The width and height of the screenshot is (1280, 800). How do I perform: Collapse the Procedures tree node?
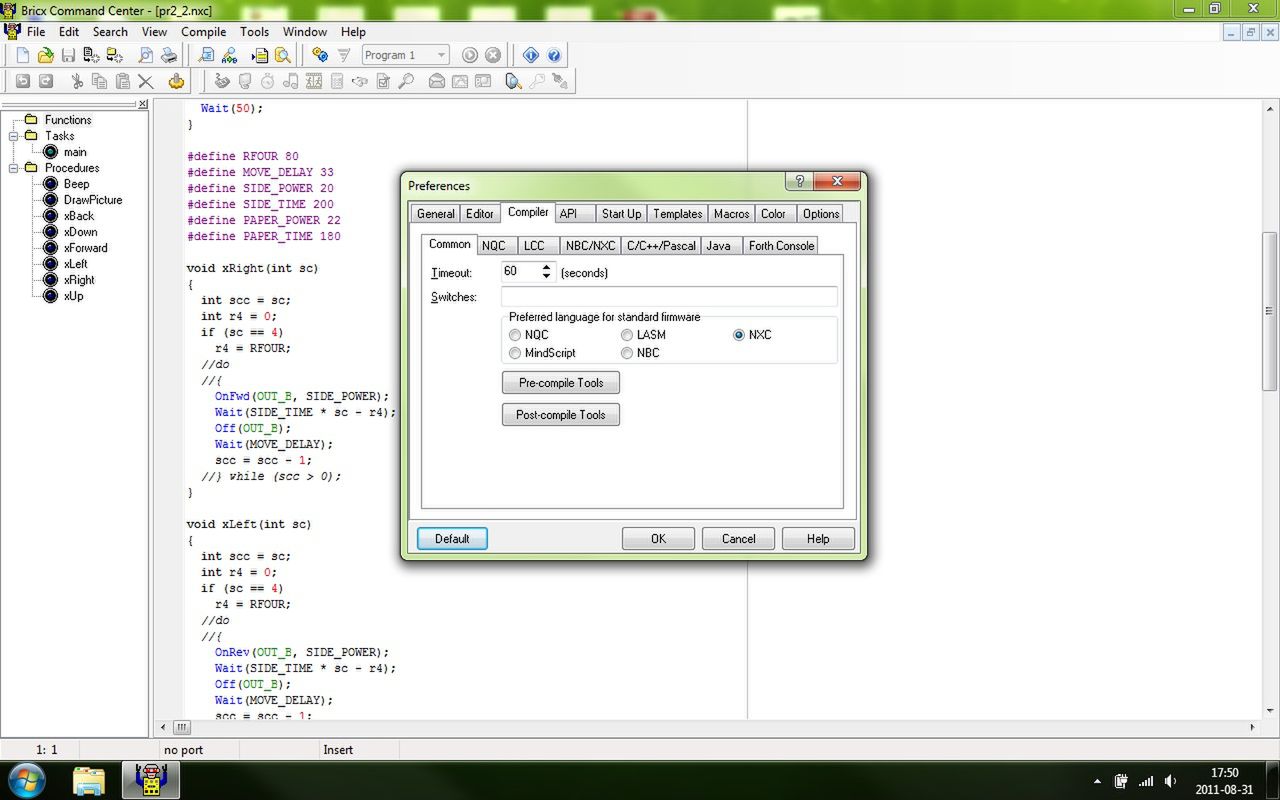15,168
